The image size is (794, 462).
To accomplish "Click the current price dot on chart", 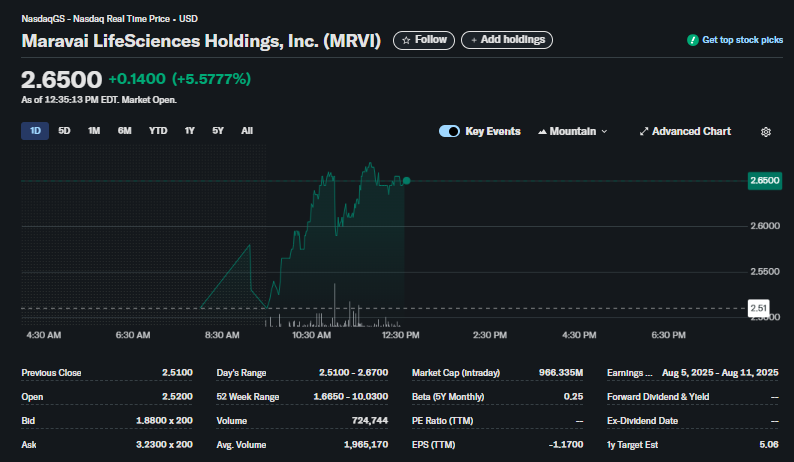I will 406,180.
